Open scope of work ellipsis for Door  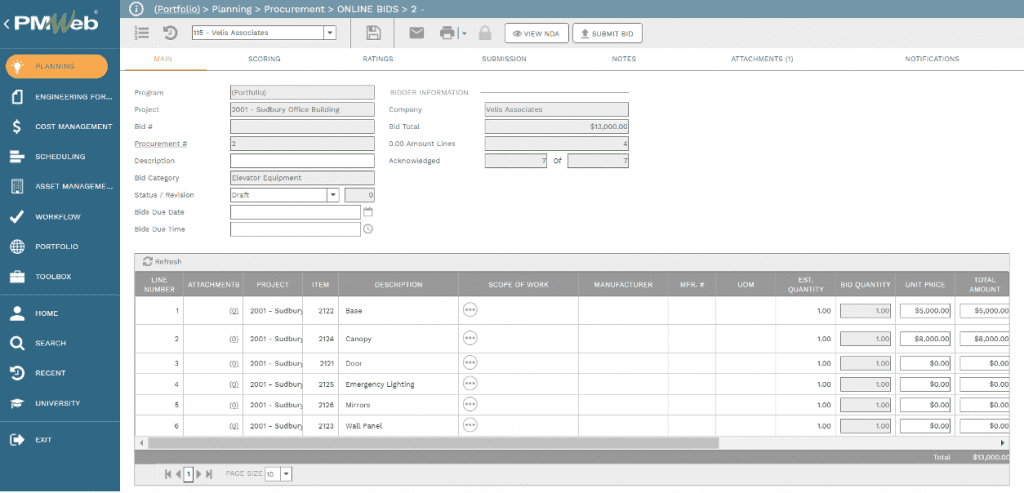(470, 362)
